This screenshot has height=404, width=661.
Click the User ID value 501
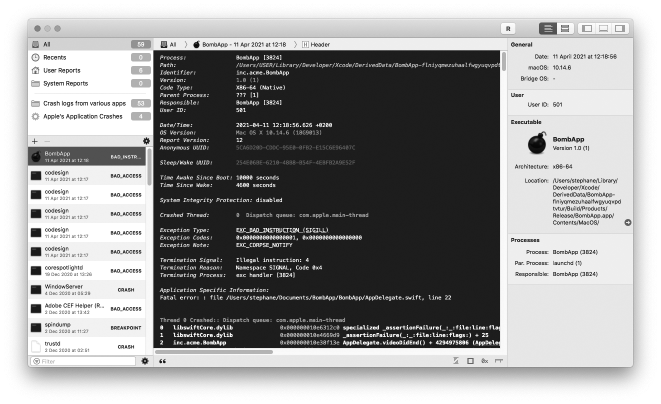pos(558,105)
